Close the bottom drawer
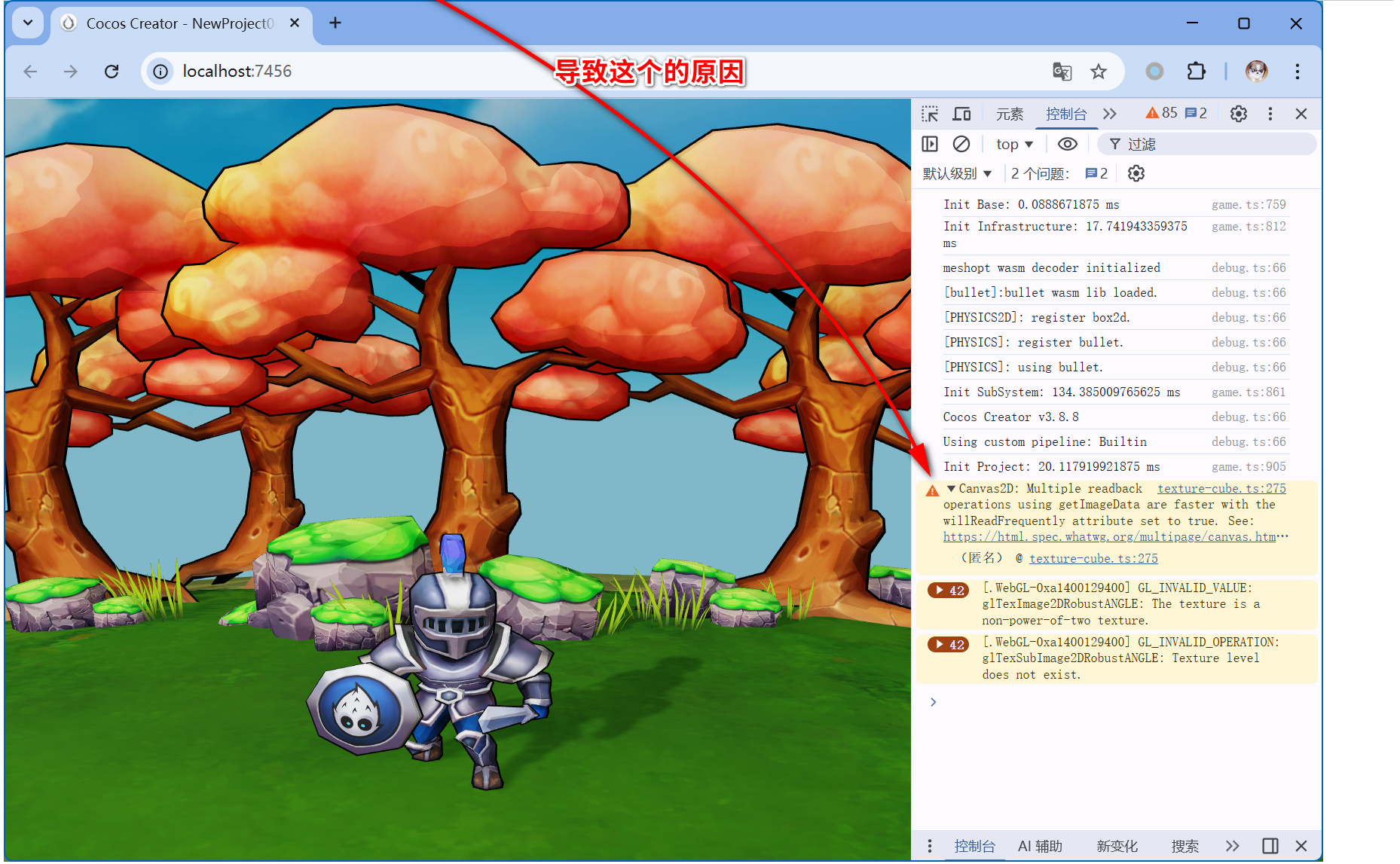The width and height of the screenshot is (1400, 864). (1301, 846)
